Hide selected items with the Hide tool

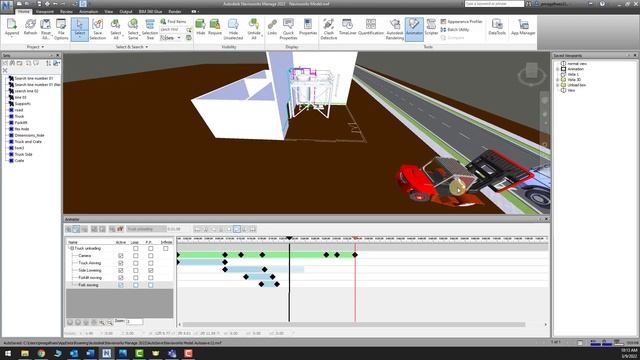(200, 27)
